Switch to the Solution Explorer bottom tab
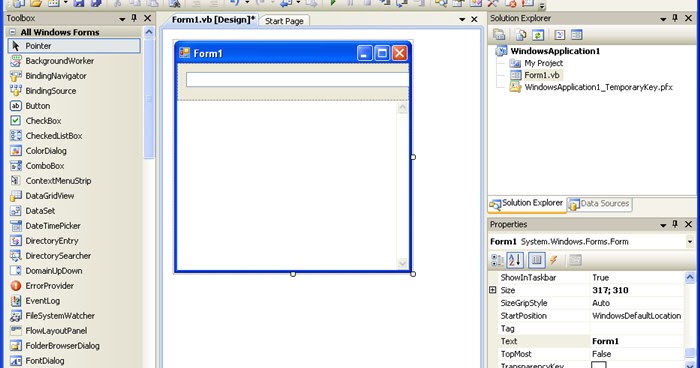 pyautogui.click(x=527, y=204)
